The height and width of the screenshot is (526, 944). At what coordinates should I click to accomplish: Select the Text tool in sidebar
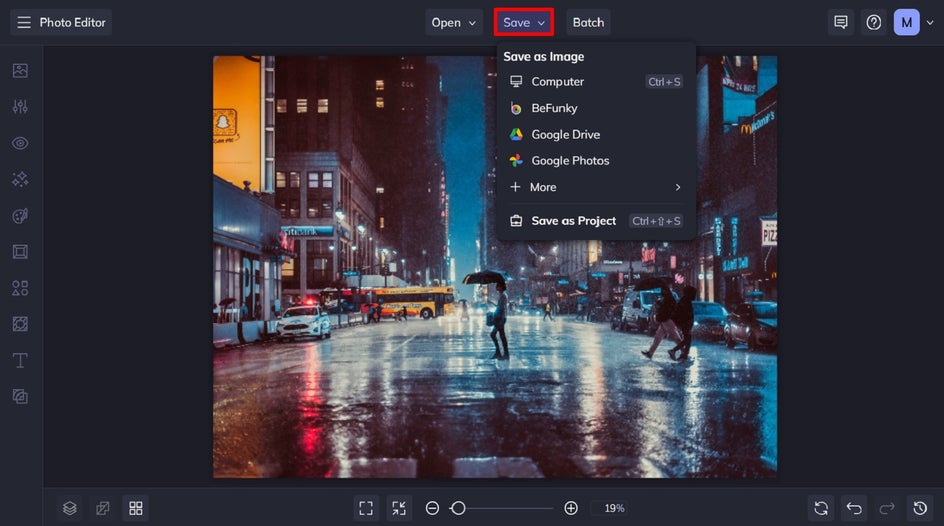20,360
